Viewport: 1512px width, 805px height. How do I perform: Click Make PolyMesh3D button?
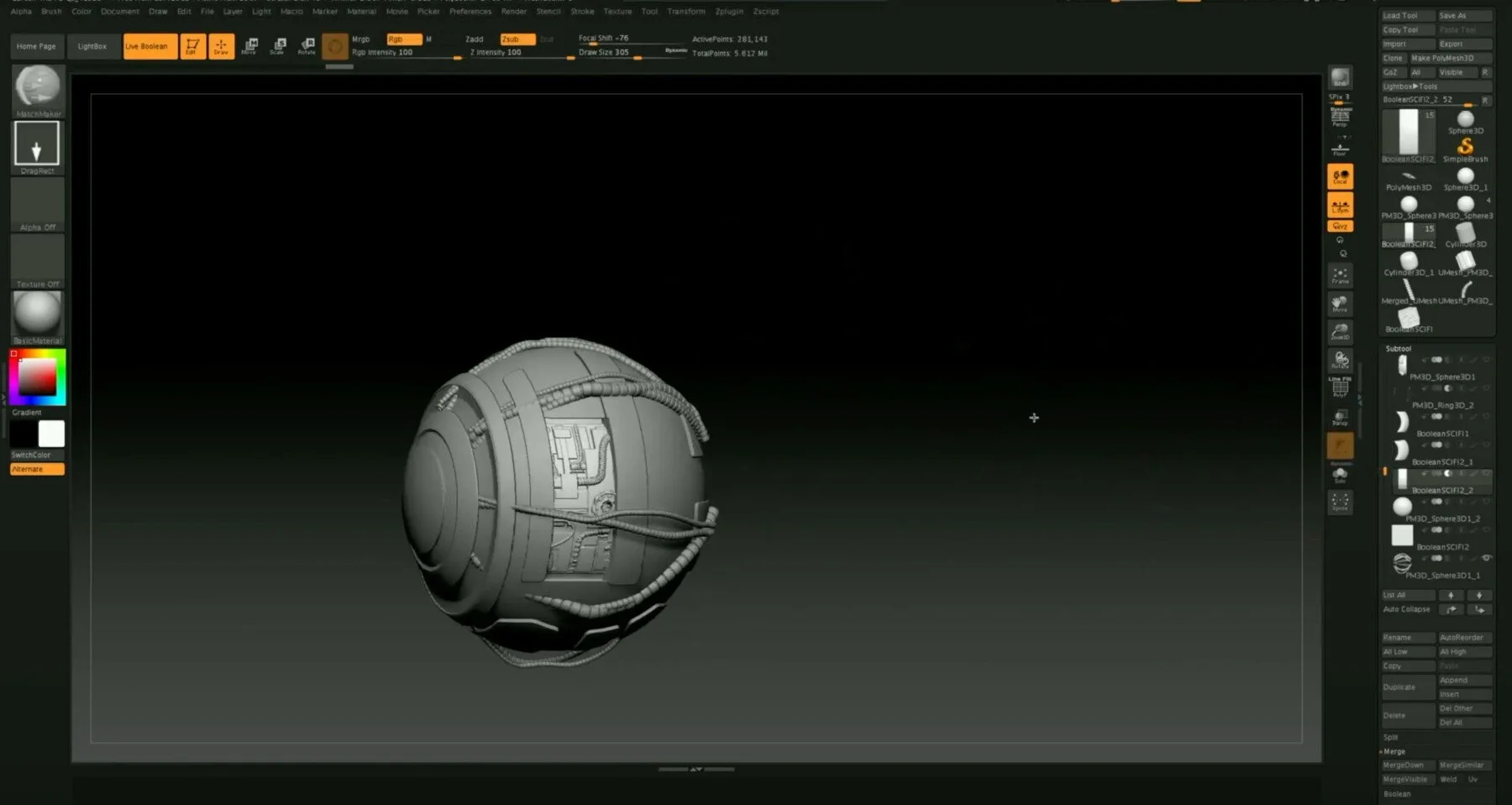[x=1451, y=58]
